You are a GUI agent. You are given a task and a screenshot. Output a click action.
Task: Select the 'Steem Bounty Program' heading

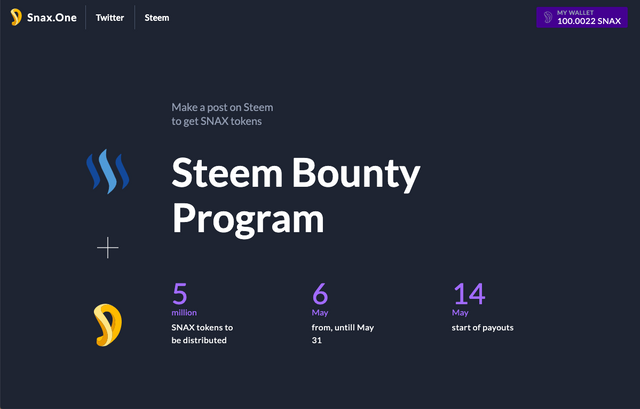pos(296,196)
